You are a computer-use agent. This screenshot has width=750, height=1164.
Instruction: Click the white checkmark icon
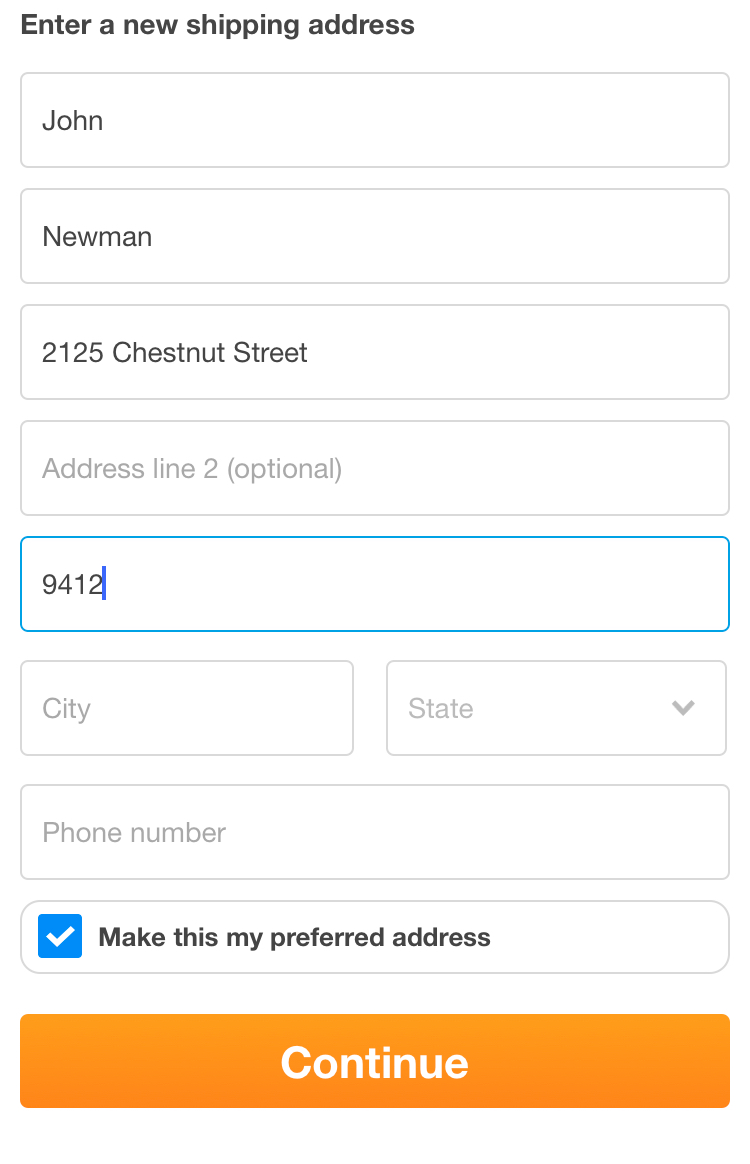point(60,937)
